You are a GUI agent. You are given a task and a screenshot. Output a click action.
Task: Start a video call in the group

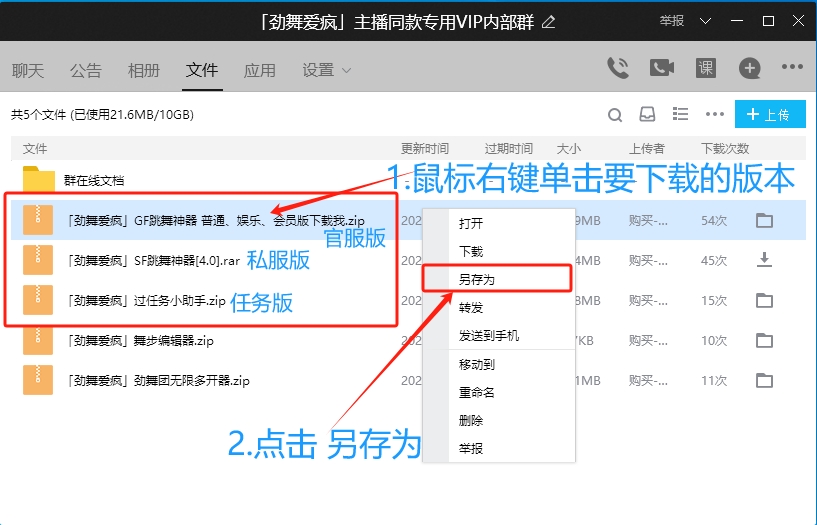[x=662, y=68]
